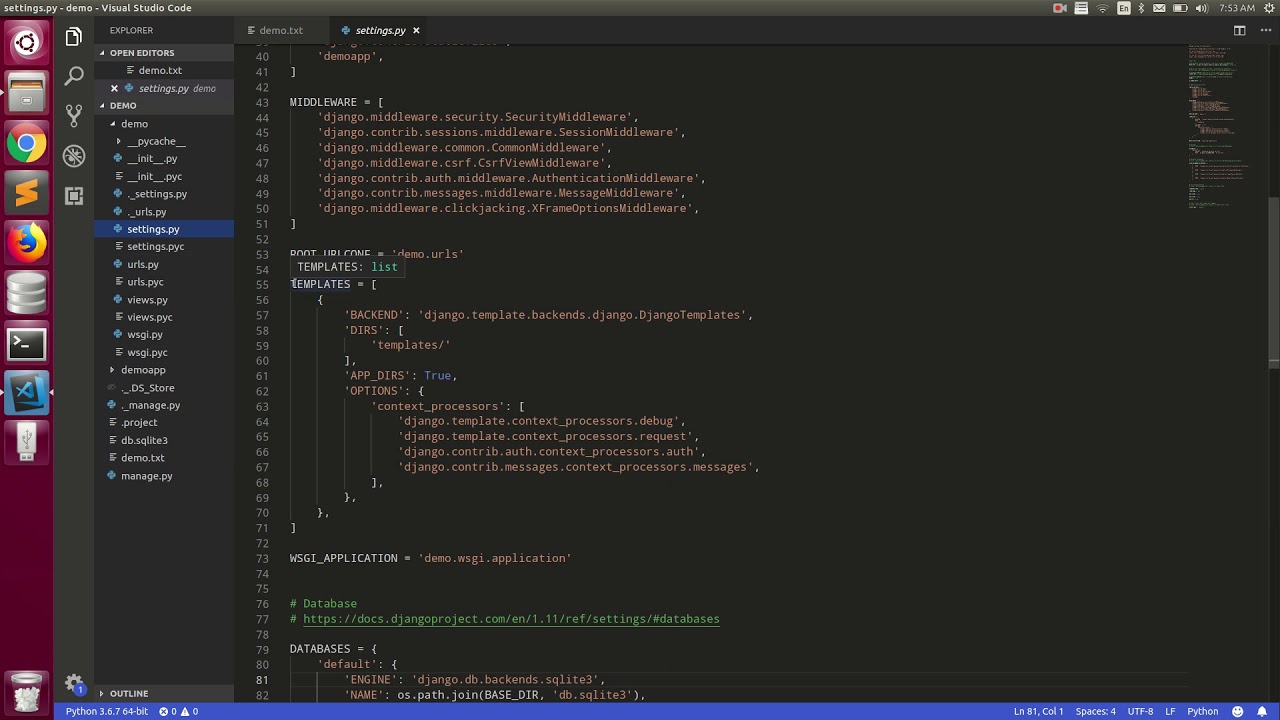Launch Firefox from the dock
The height and width of the screenshot is (720, 1280).
point(26,243)
